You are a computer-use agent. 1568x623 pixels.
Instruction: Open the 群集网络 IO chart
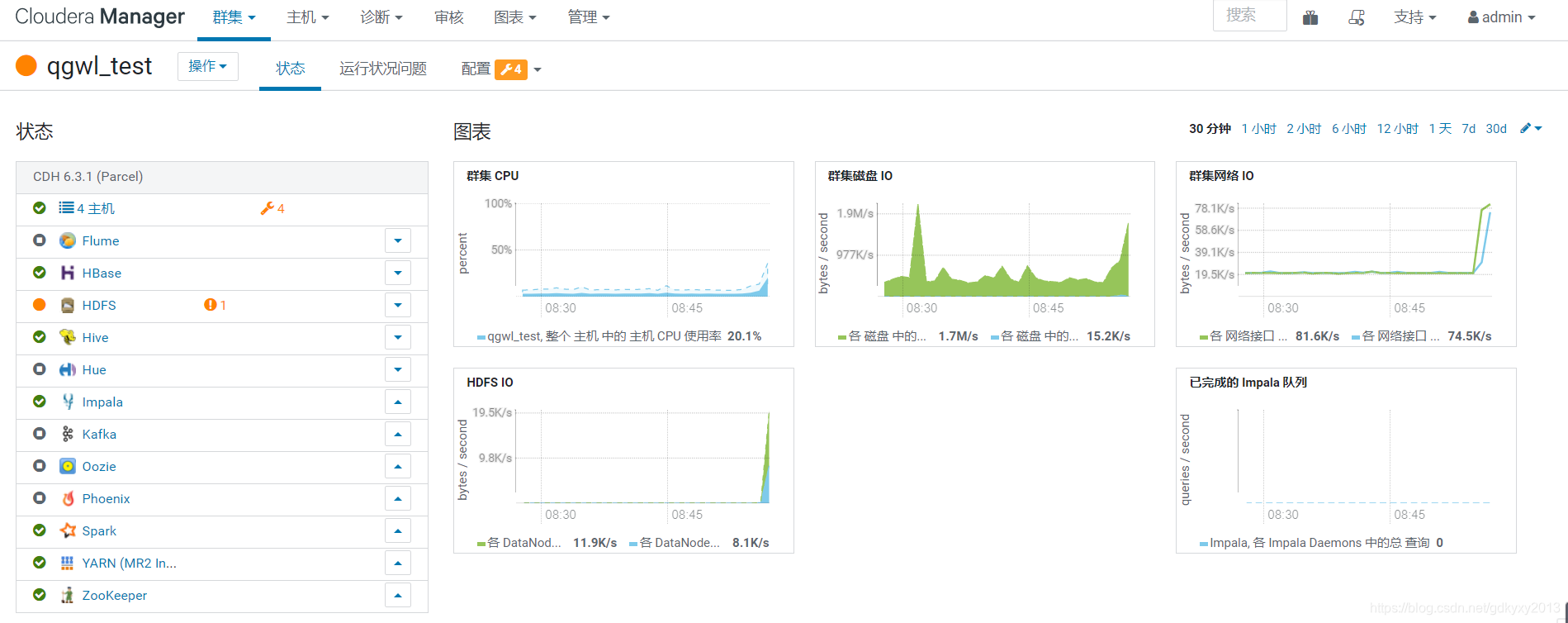click(x=1346, y=254)
